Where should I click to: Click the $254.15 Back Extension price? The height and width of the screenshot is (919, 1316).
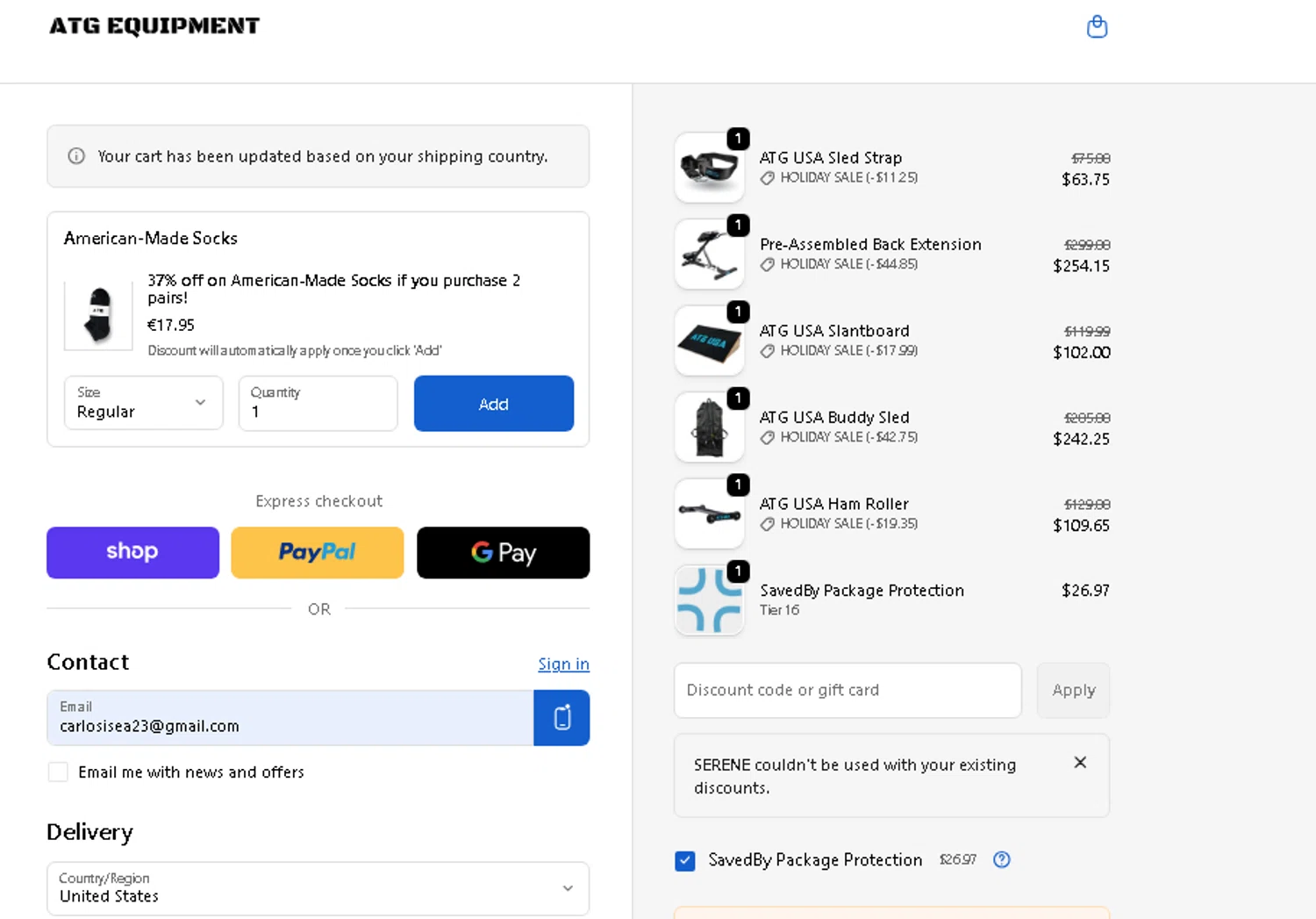(1081, 266)
